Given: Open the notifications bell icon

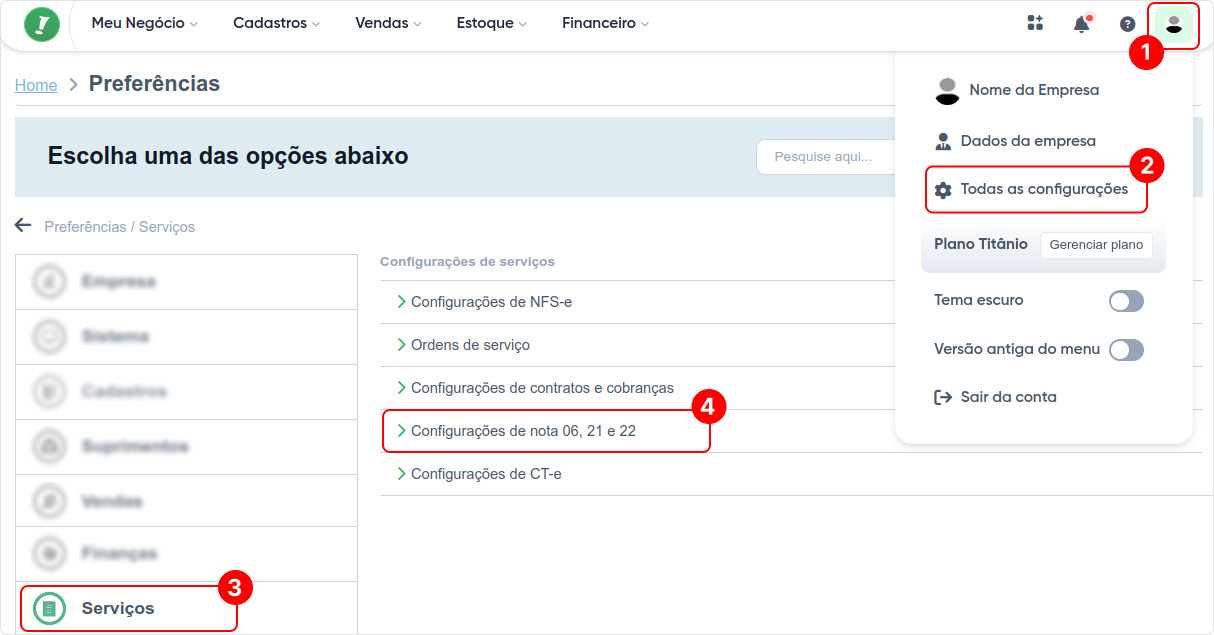Looking at the screenshot, I should (x=1081, y=24).
